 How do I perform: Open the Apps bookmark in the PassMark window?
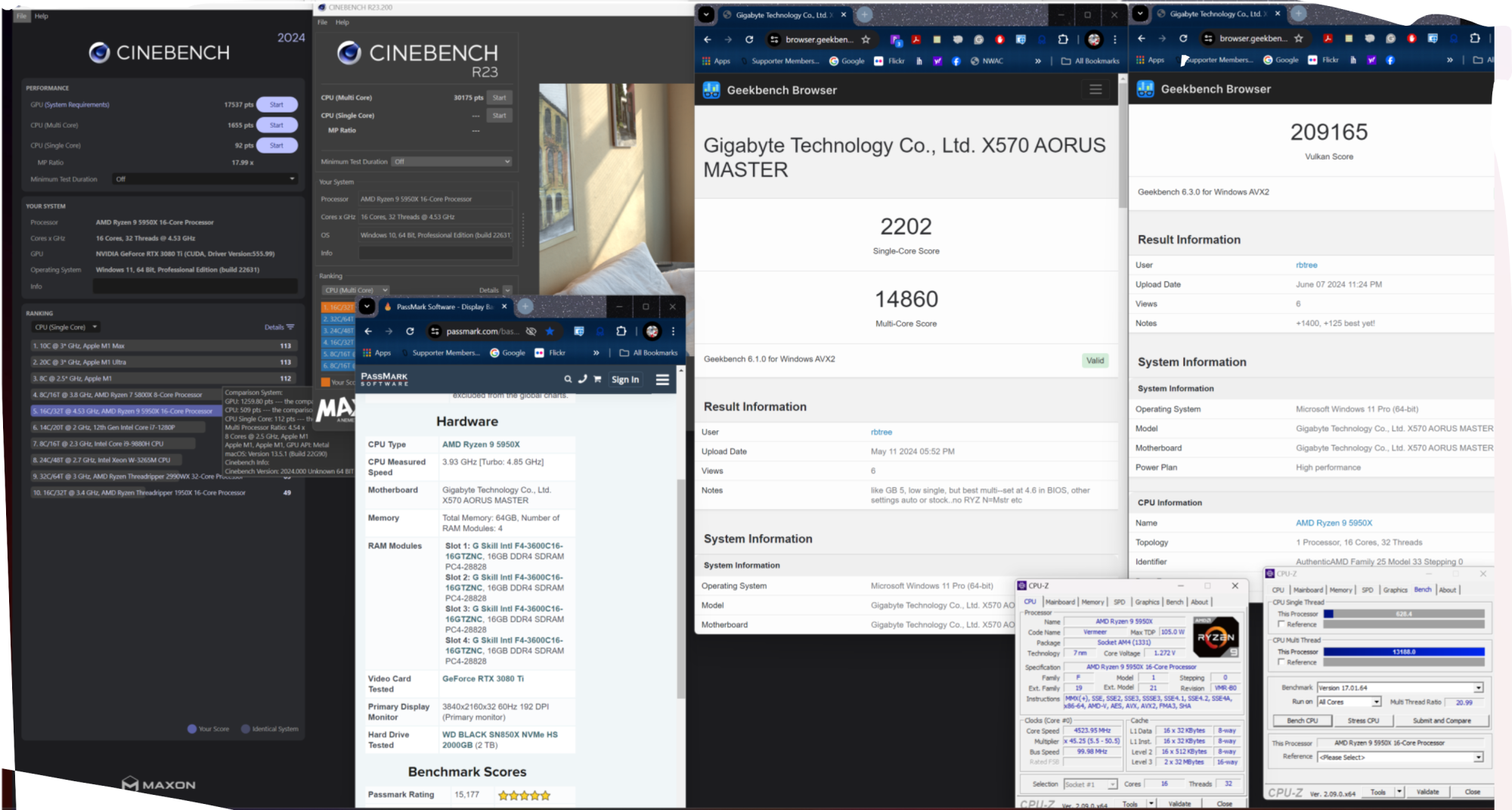tap(376, 353)
